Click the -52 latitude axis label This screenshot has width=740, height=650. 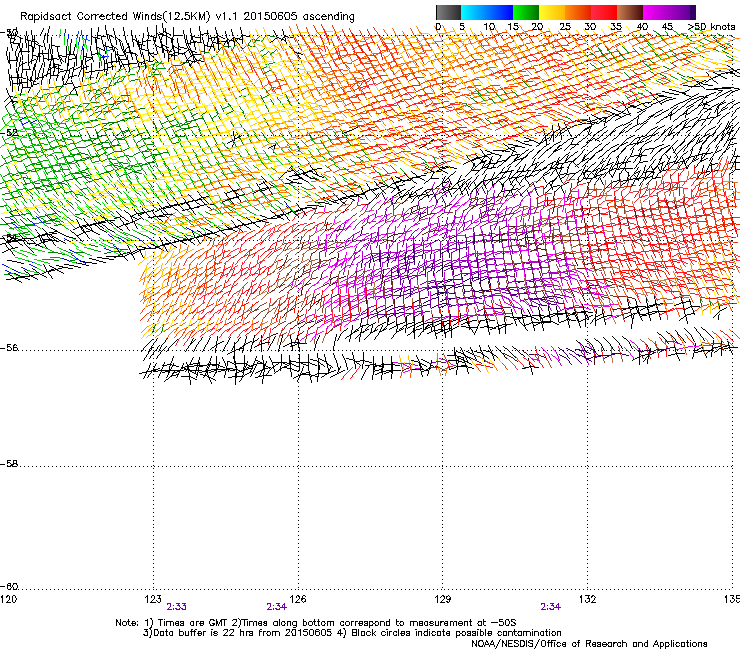pos(9,133)
